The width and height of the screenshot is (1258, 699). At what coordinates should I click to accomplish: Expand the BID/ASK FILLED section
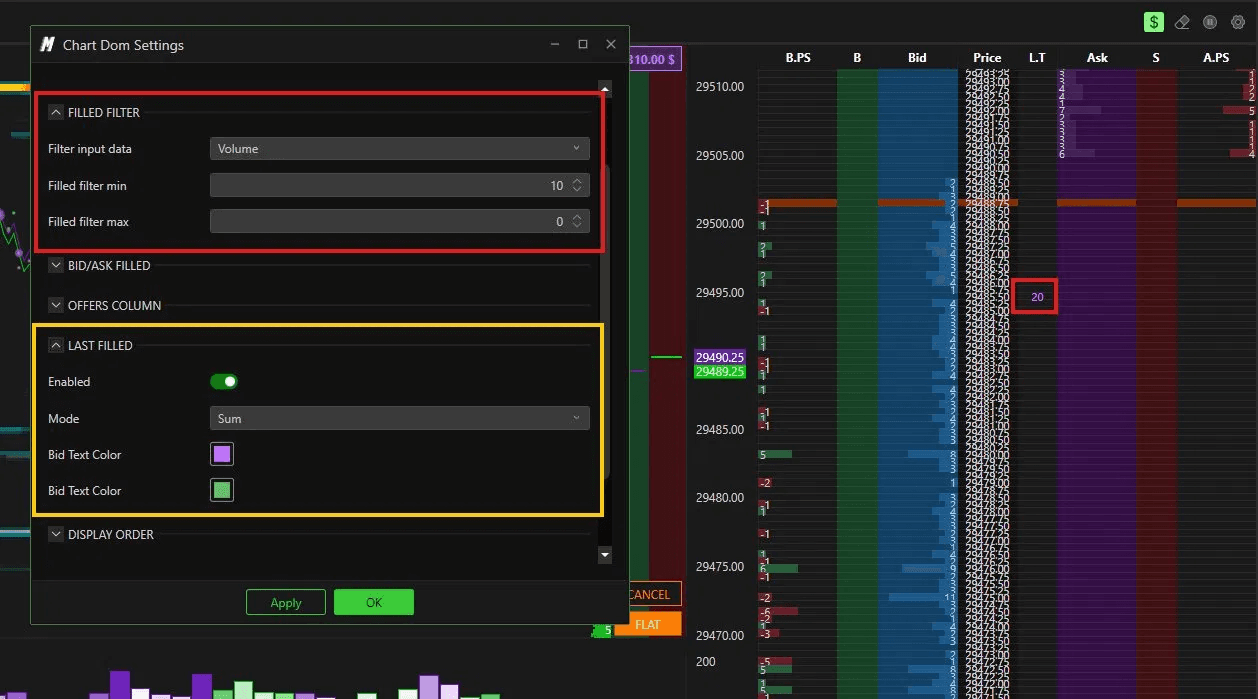(x=56, y=265)
